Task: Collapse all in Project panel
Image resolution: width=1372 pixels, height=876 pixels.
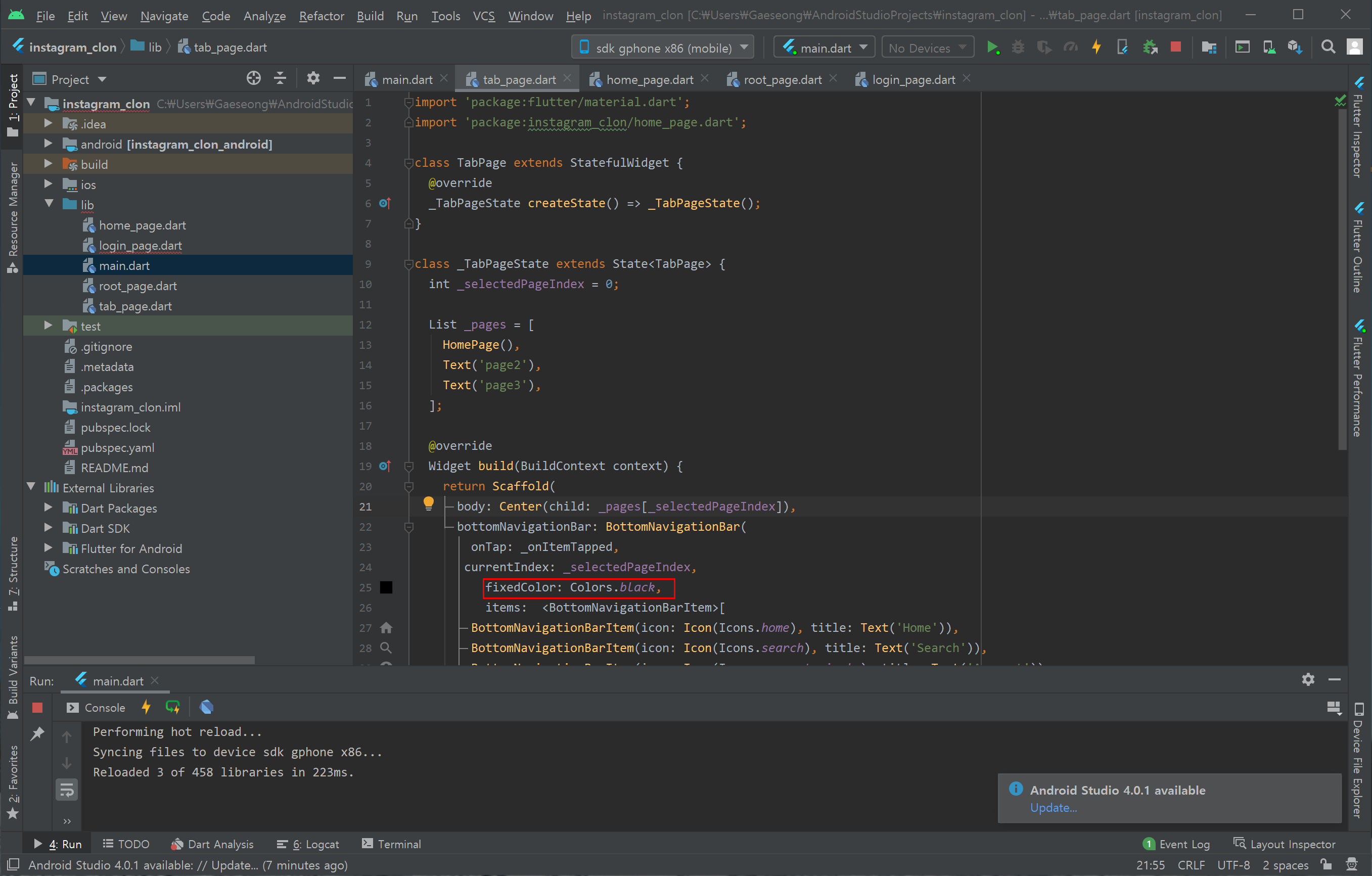Action: [280, 78]
